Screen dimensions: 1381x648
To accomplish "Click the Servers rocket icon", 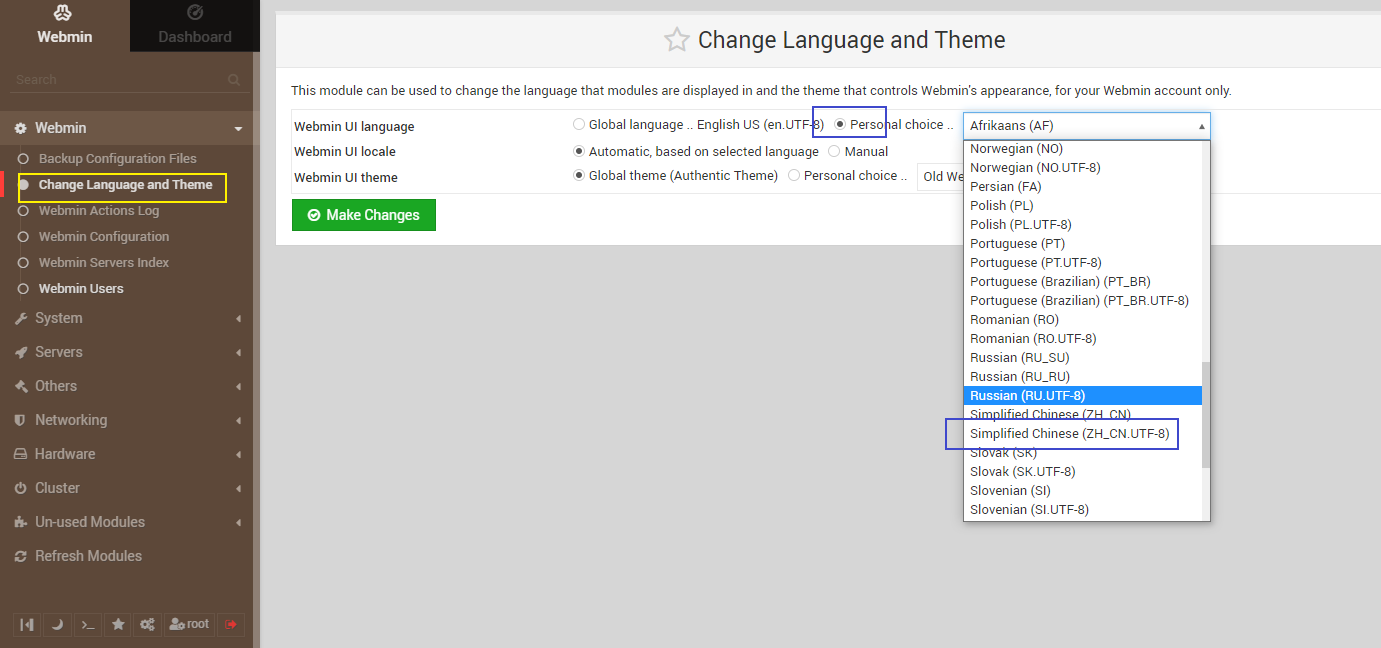I will pyautogui.click(x=20, y=352).
